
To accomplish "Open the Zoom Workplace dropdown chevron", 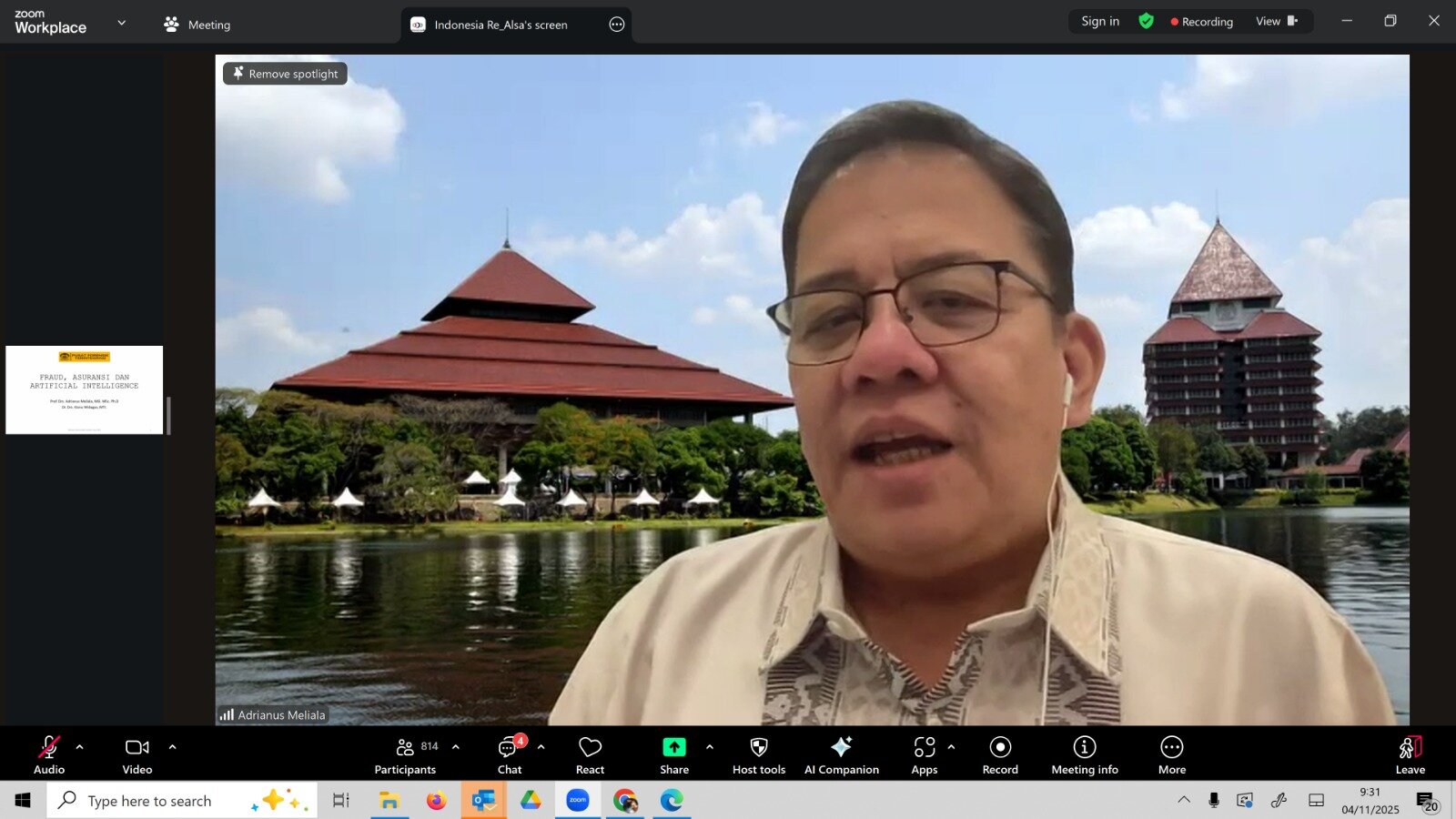I will (x=122, y=23).
